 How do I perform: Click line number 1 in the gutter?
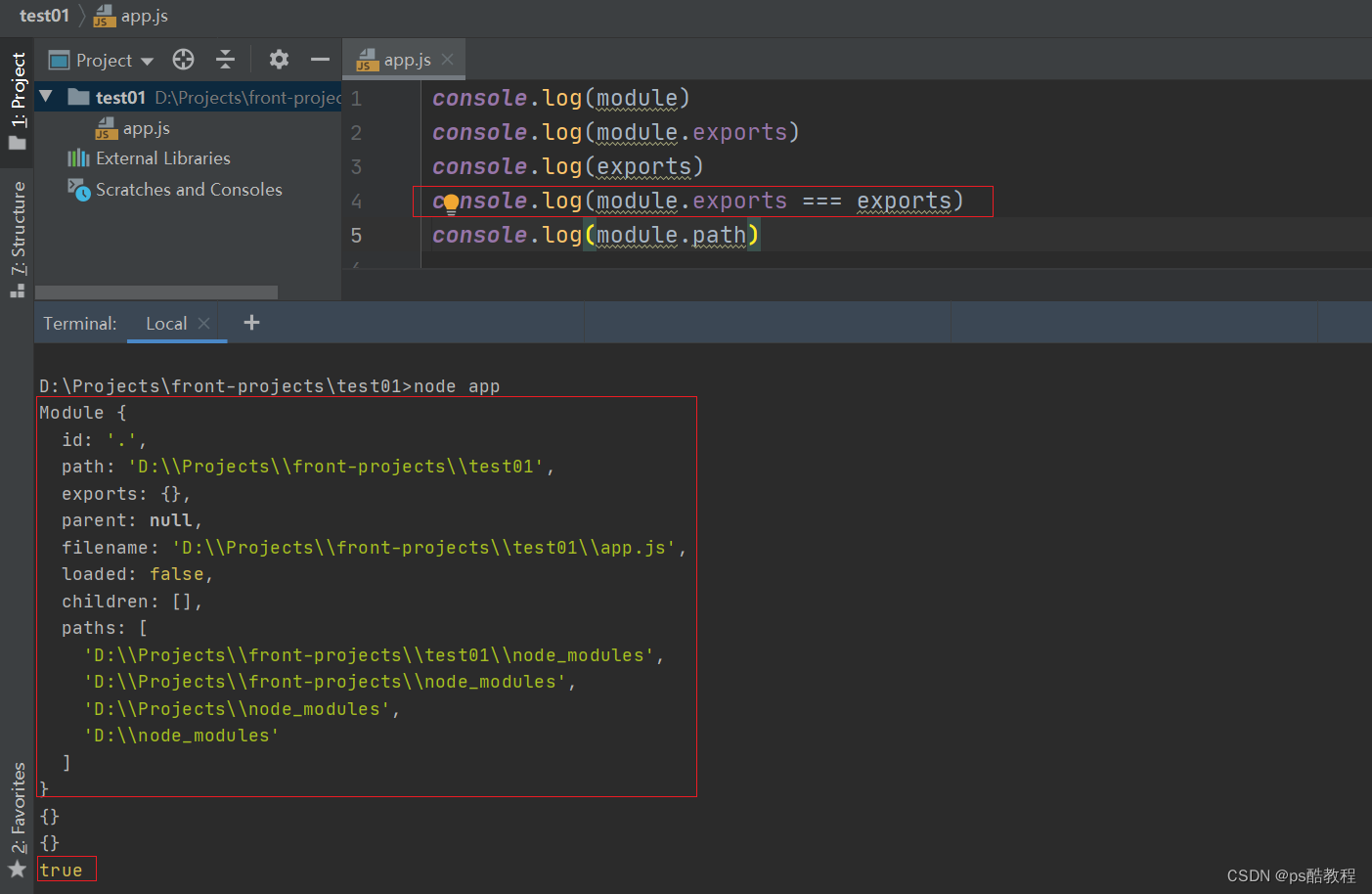[356, 98]
